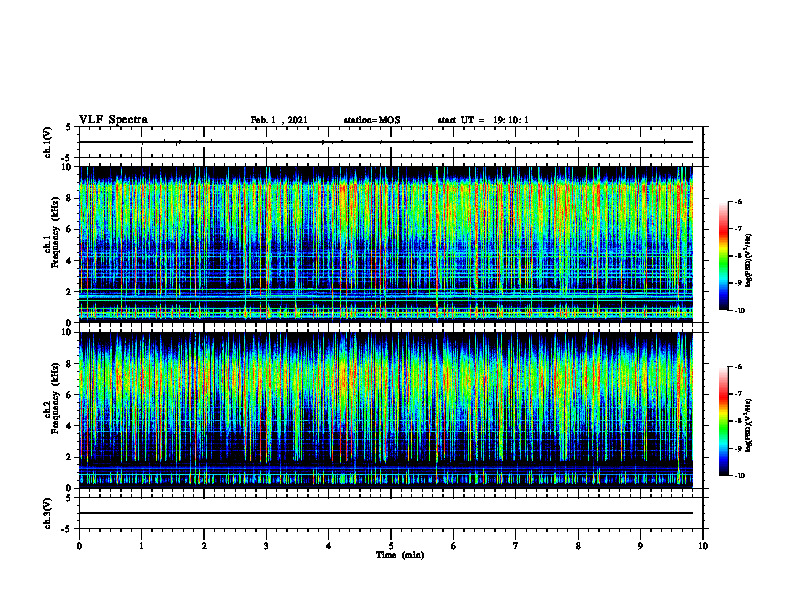Viewport: 792px width, 612px height.
Task: Click the "-10" label on ch.1 color bar
Action: 739,311
